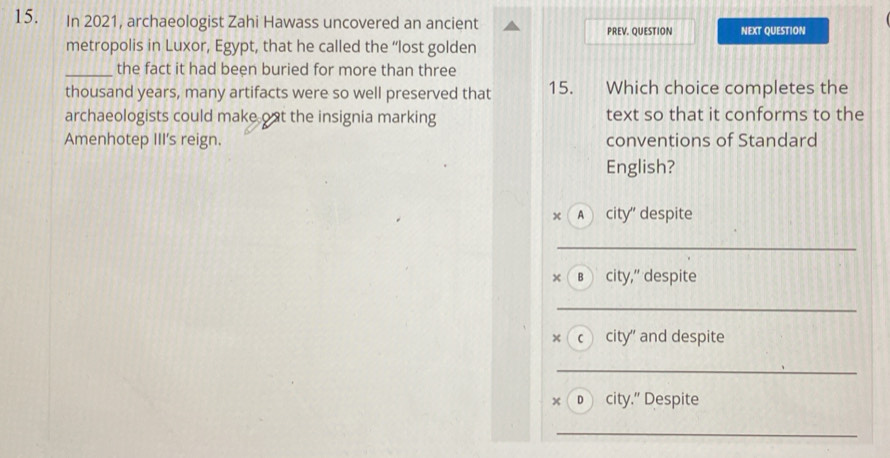Click the NEXT QUESTION button
Screen dimensions: 890x458
pyautogui.click(x=772, y=31)
